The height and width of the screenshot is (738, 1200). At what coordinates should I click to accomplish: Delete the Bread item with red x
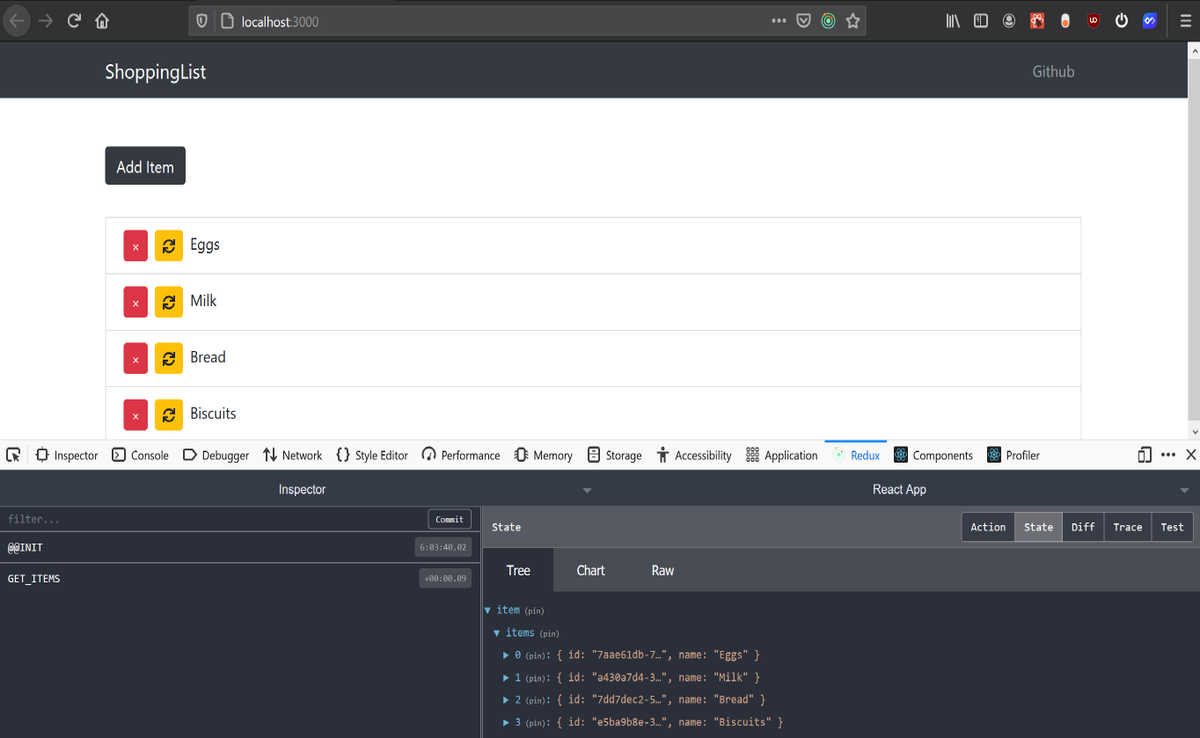pyautogui.click(x=136, y=358)
